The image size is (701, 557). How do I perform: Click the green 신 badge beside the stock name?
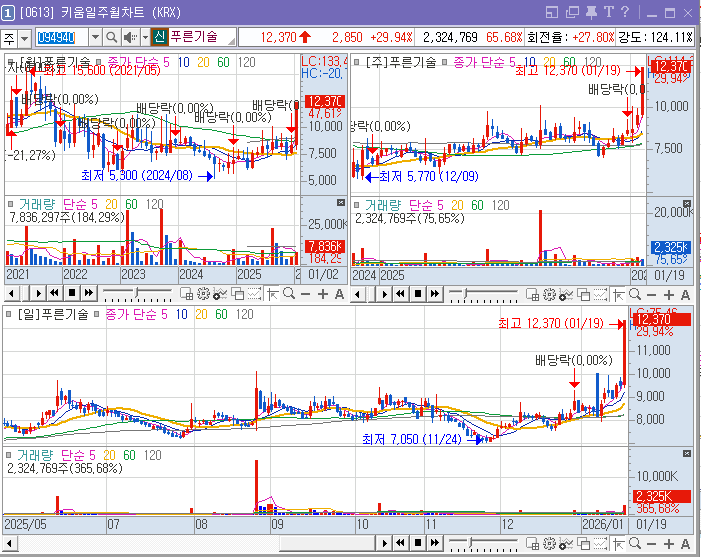(x=160, y=37)
